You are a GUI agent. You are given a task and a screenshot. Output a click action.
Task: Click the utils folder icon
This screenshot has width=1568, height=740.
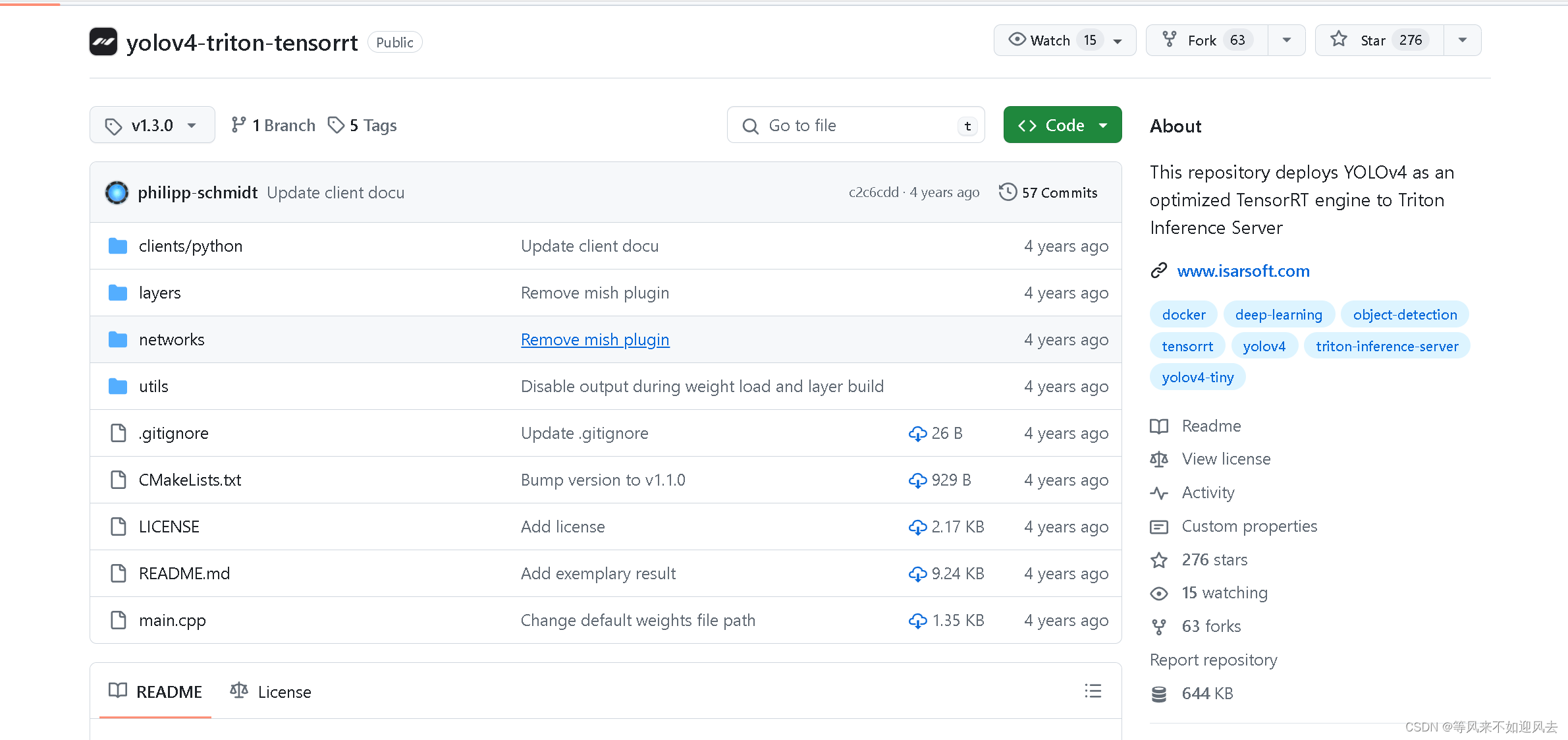coord(118,386)
